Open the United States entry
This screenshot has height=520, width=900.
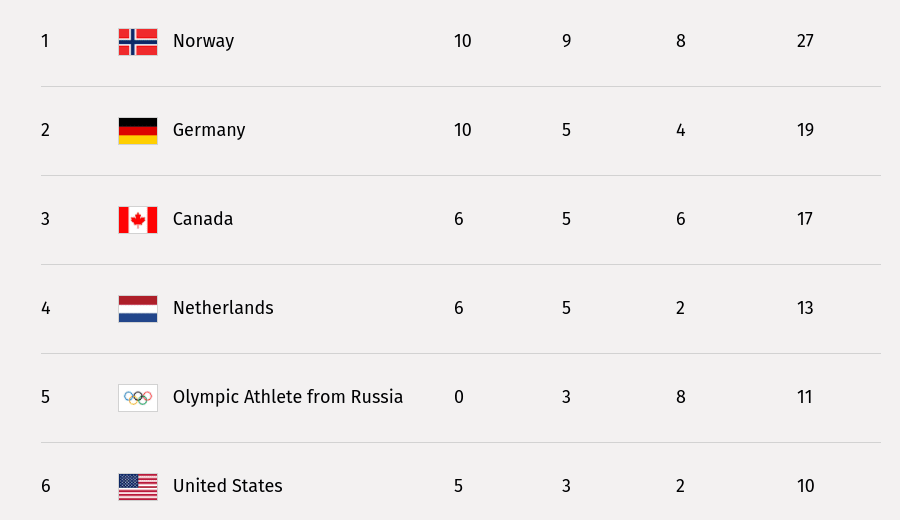[x=228, y=486]
